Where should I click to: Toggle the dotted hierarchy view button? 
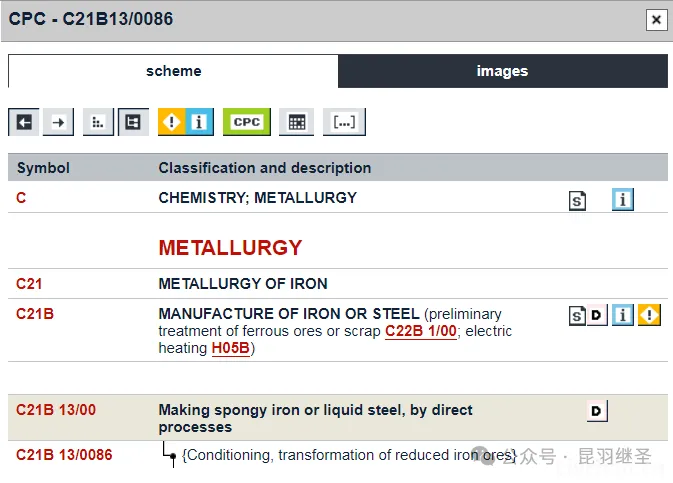tap(98, 122)
